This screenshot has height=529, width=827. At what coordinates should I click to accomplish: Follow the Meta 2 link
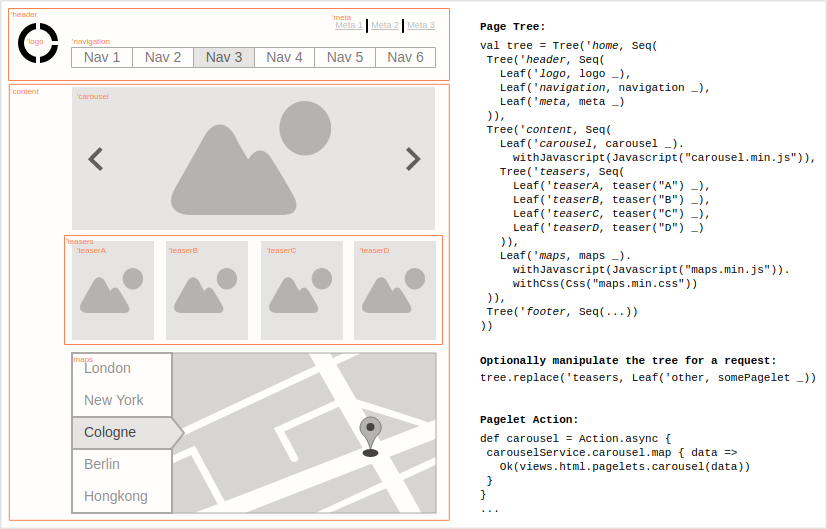pos(384,25)
